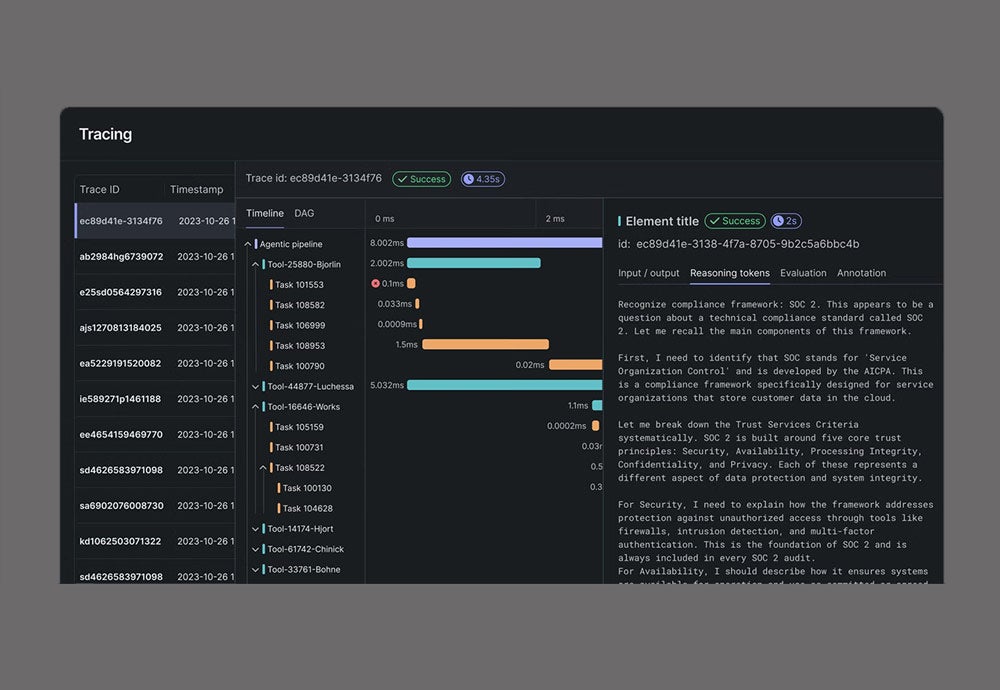
Task: Collapse the Agentic pipeline tree node
Action: coord(246,243)
